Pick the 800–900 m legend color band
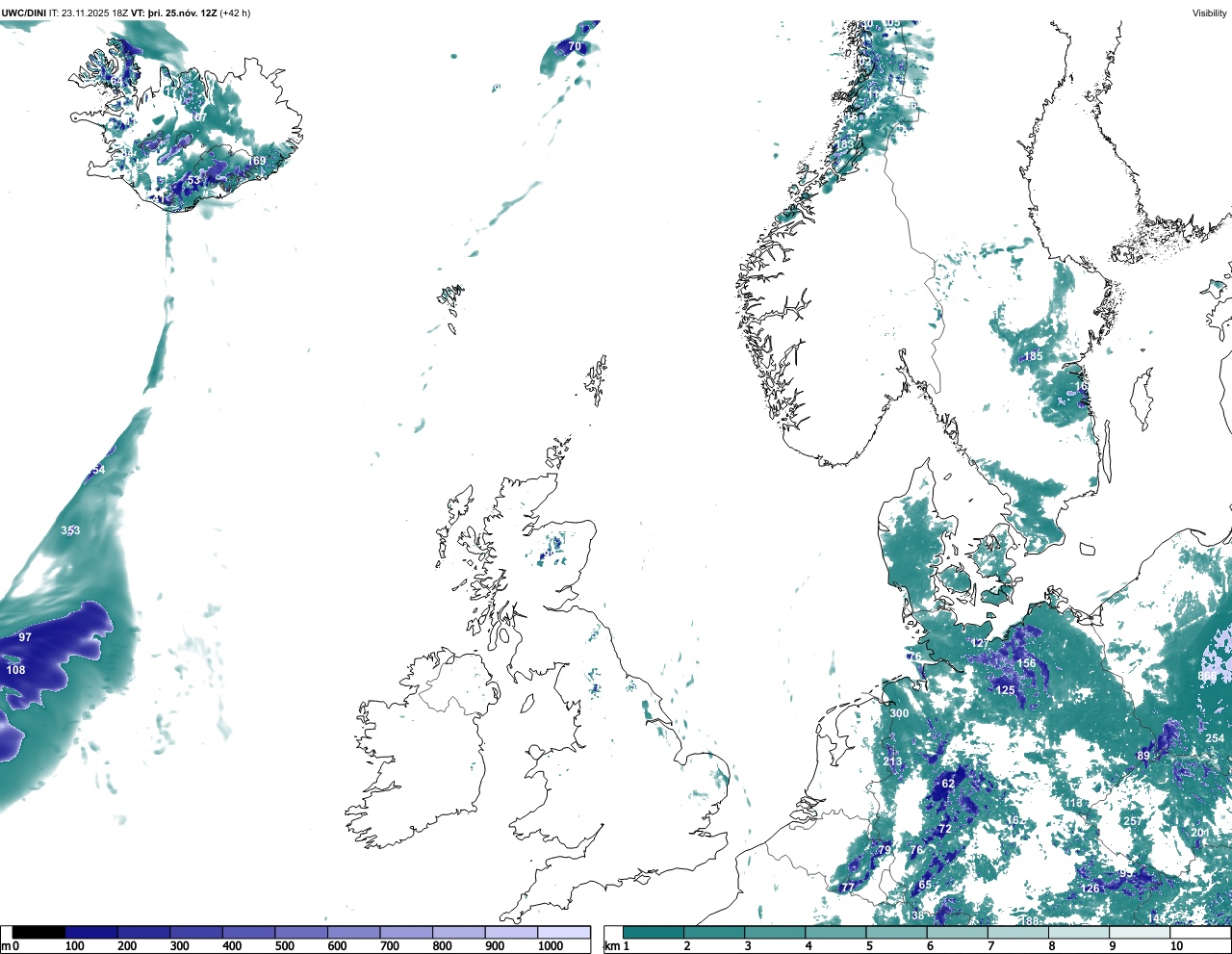Screen dimensions: 1232x954 click(x=458, y=932)
